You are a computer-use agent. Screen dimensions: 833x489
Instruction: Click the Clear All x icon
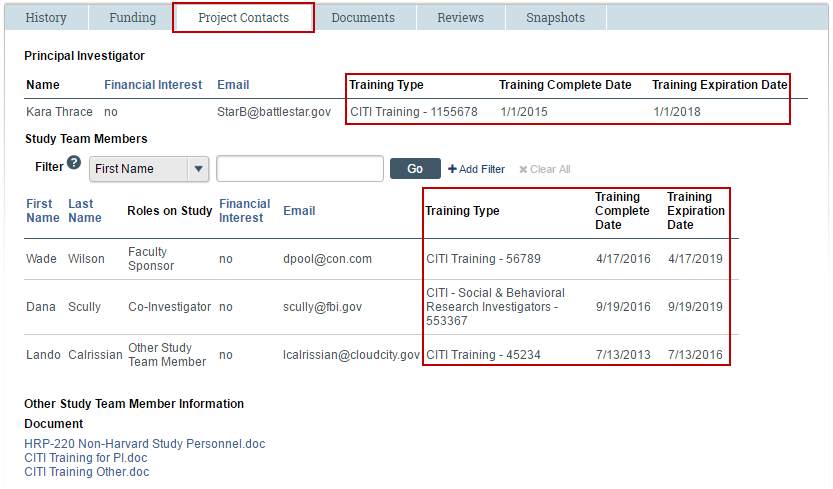(x=523, y=170)
